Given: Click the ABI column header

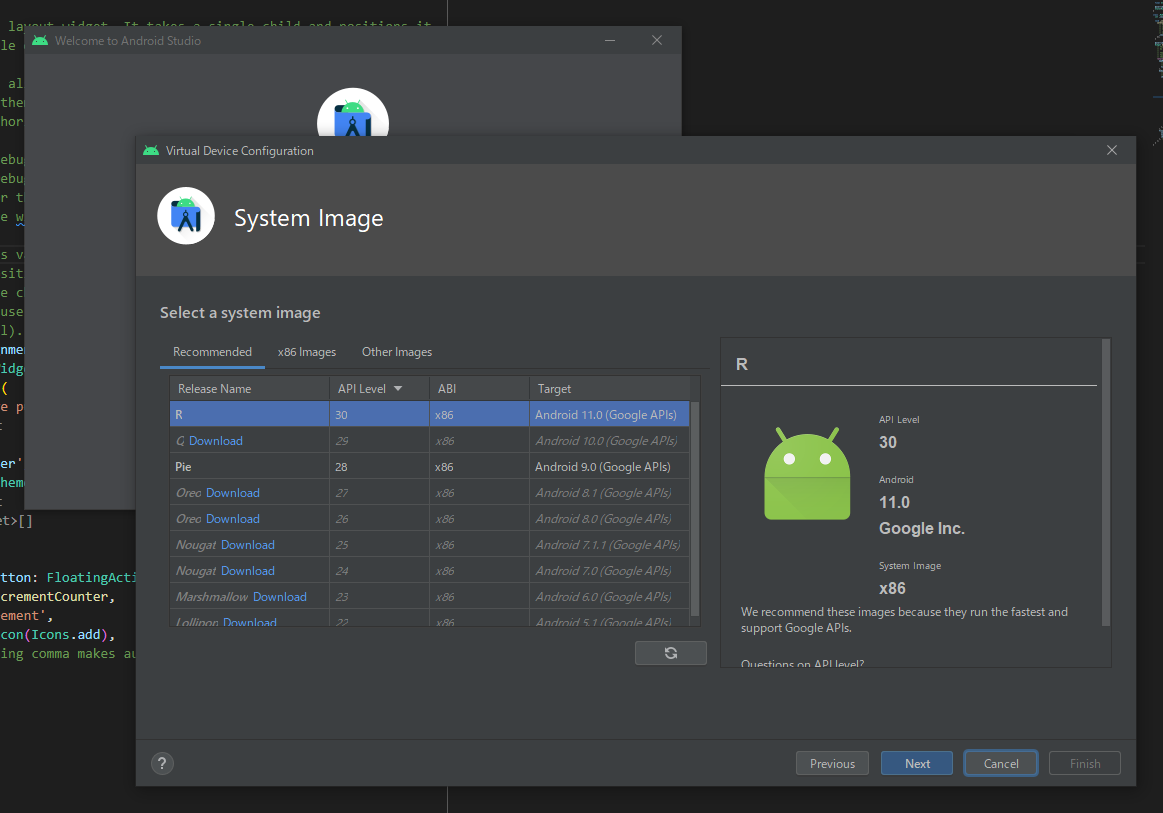Looking at the screenshot, I should [479, 389].
